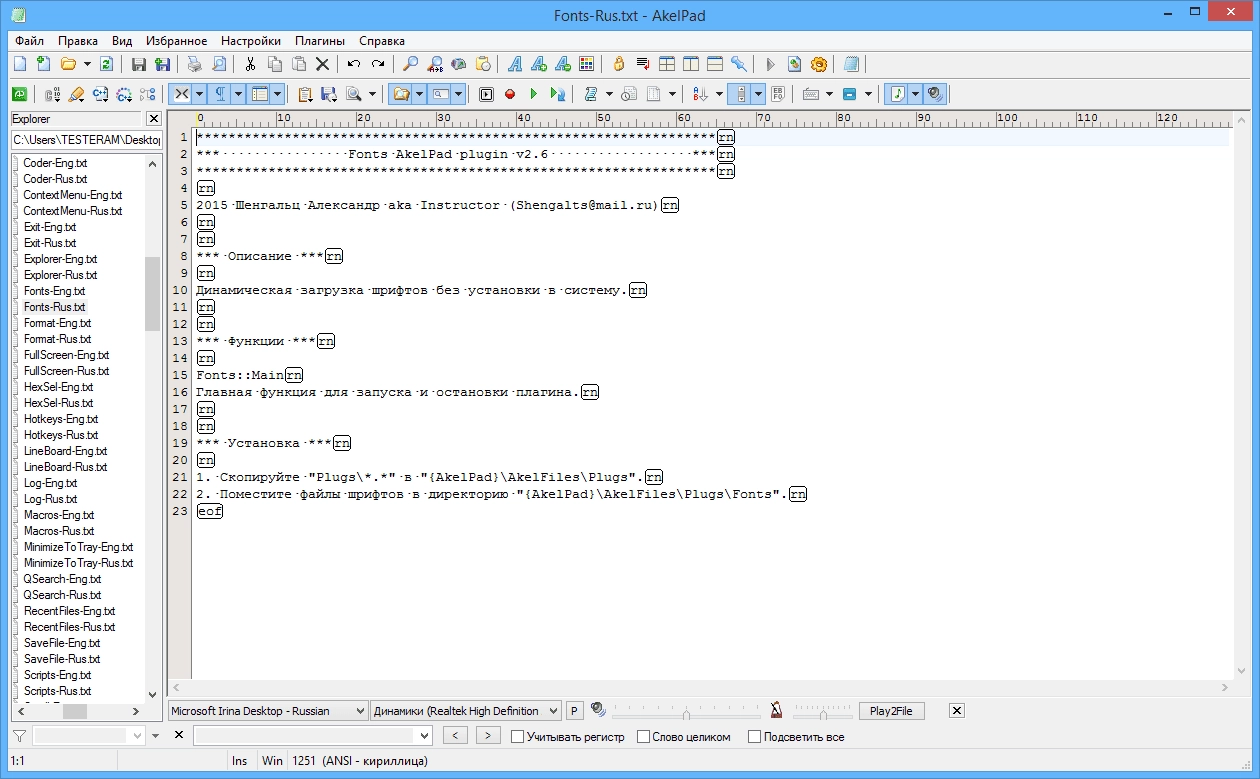Cut selection with the scissors icon
Viewport: 1260px width, 779px height.
(x=250, y=64)
